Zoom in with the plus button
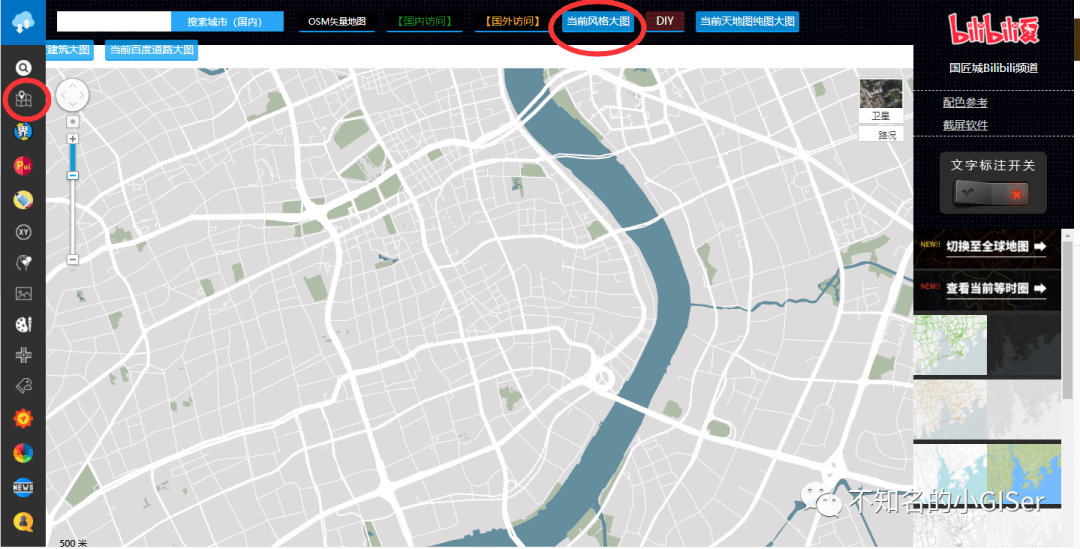 coord(72,138)
